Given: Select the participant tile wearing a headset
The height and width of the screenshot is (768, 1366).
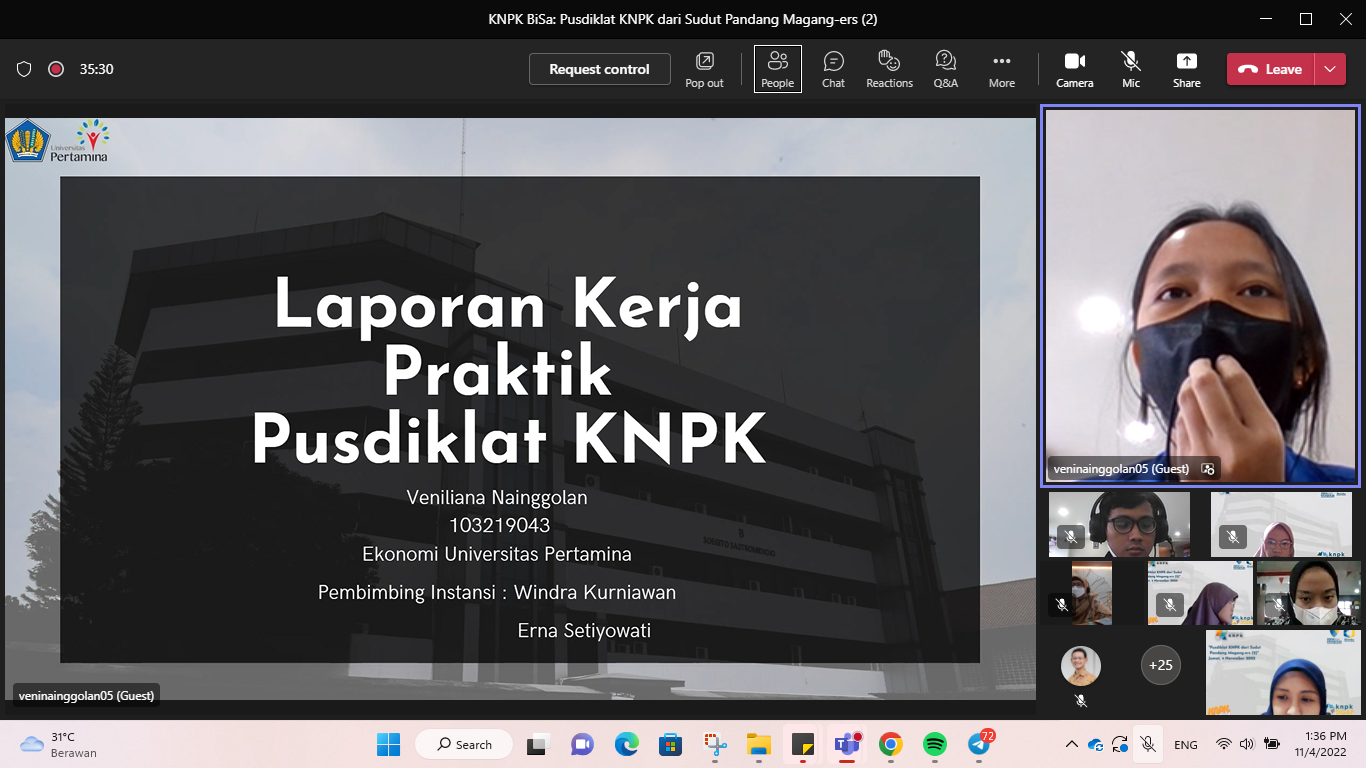Looking at the screenshot, I should pyautogui.click(x=1119, y=524).
